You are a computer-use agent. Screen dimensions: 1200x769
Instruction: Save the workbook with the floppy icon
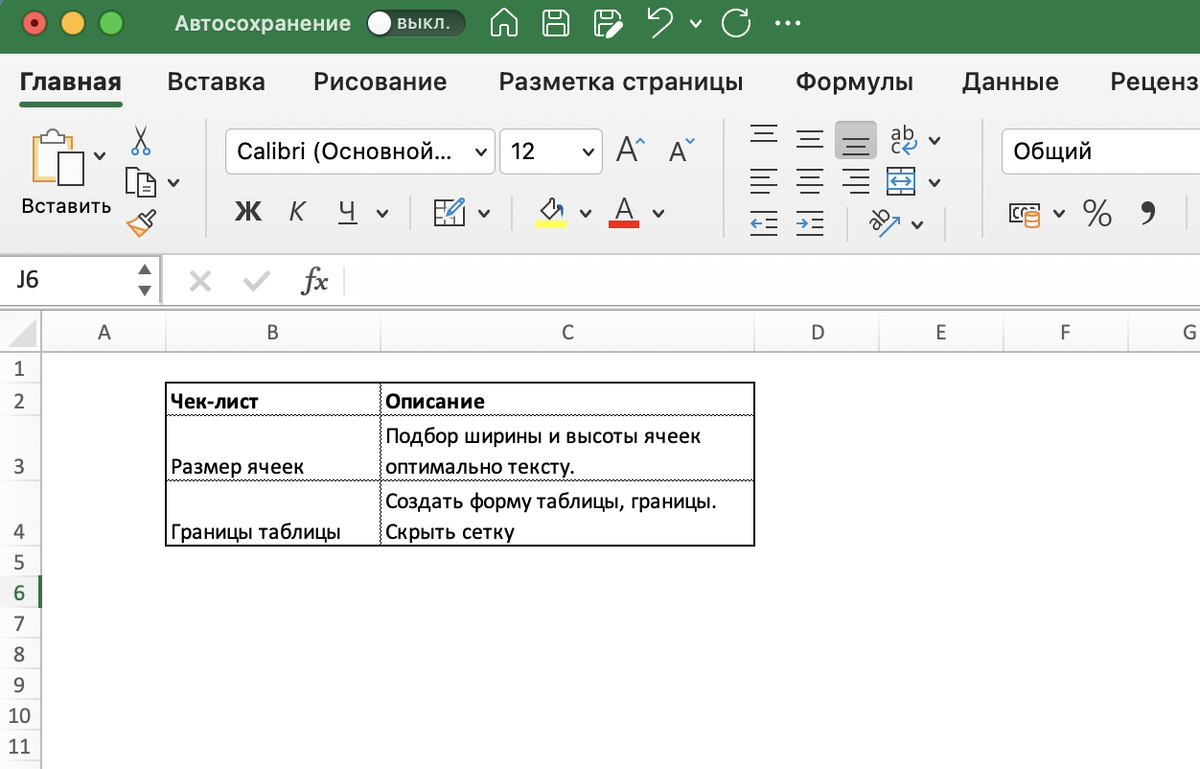point(555,23)
